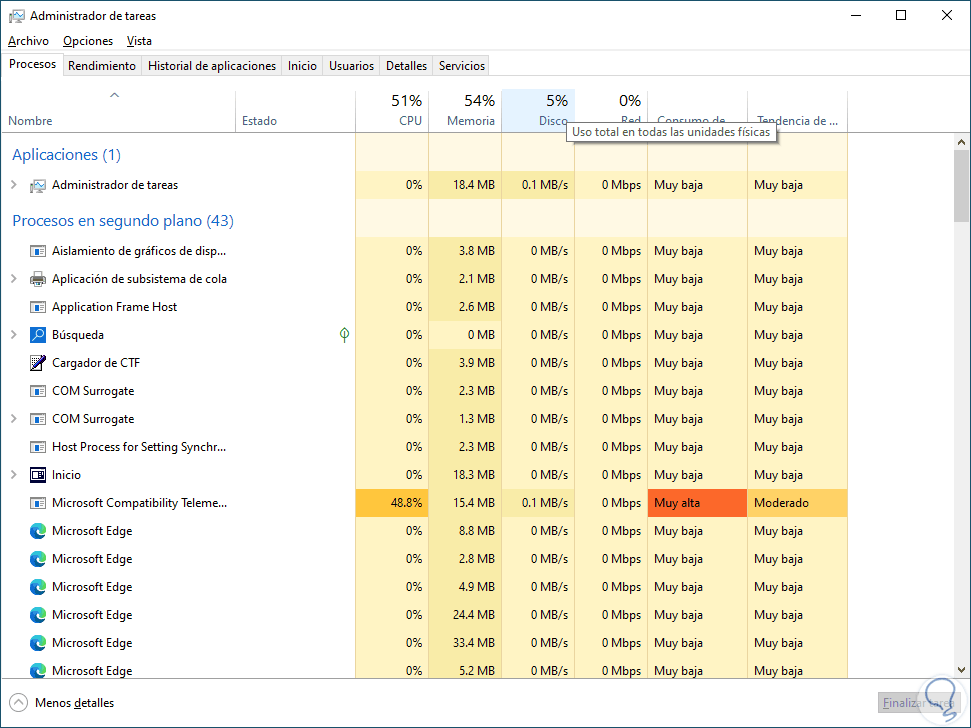
Task: Click the 18.3 MB memory cell of Inicio
Action: (x=465, y=475)
